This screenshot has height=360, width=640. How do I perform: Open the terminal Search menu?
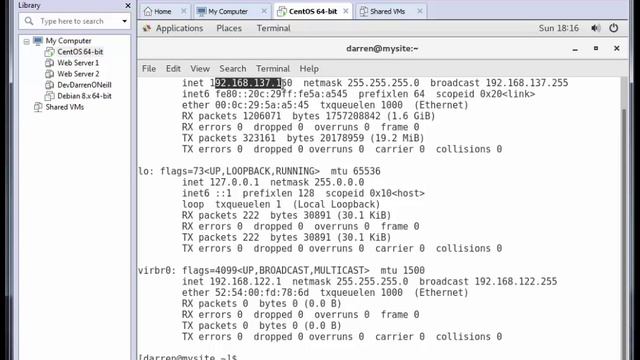pyautogui.click(x=233, y=69)
